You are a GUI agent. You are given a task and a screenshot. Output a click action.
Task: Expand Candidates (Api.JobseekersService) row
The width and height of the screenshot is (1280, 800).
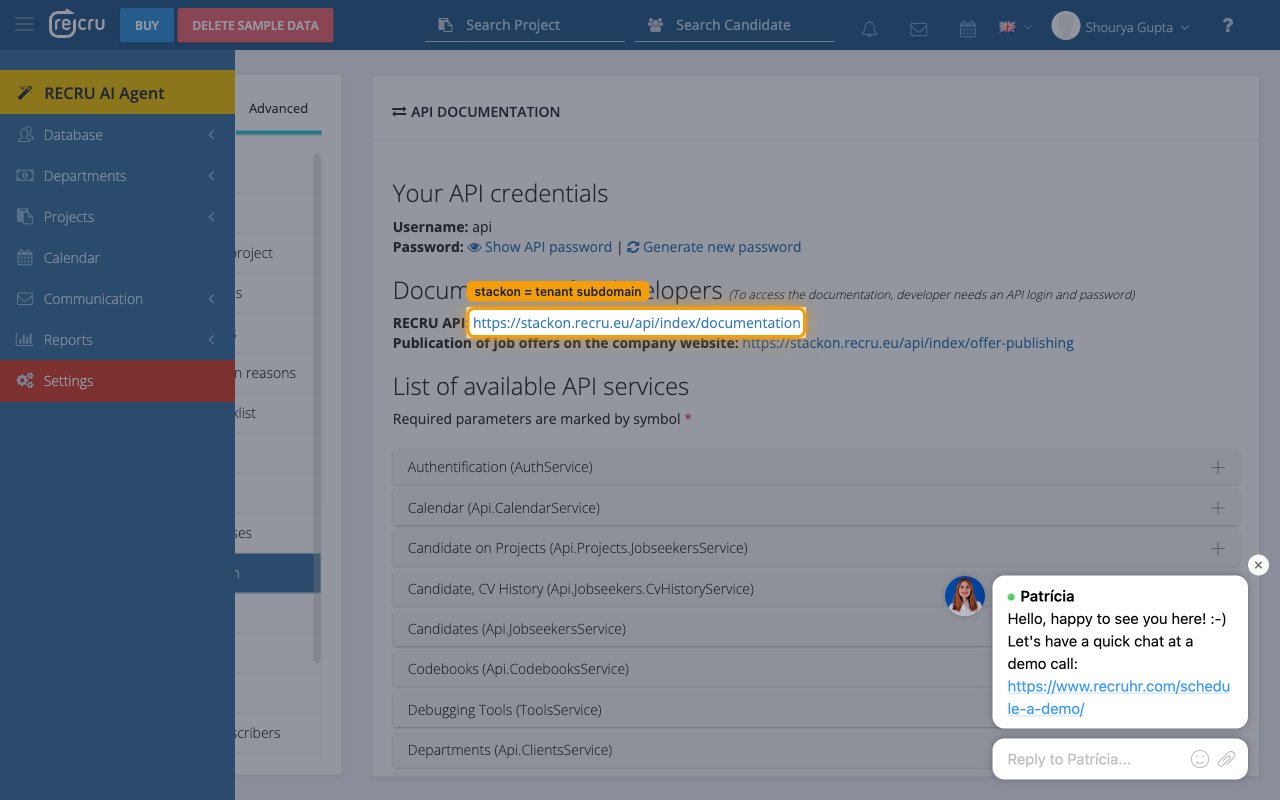[x=816, y=629]
